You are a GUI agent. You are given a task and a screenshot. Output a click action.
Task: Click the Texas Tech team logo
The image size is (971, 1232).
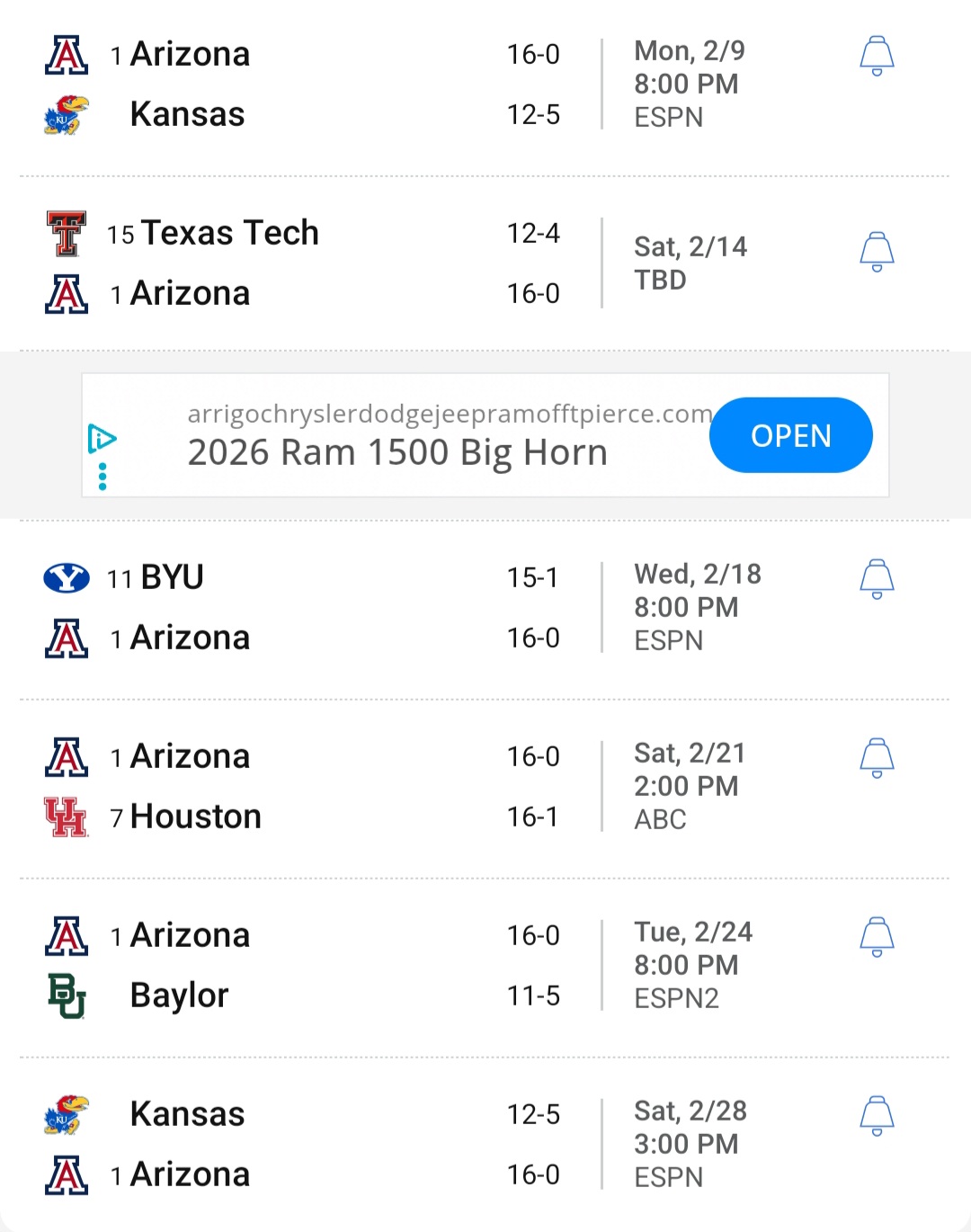67,234
